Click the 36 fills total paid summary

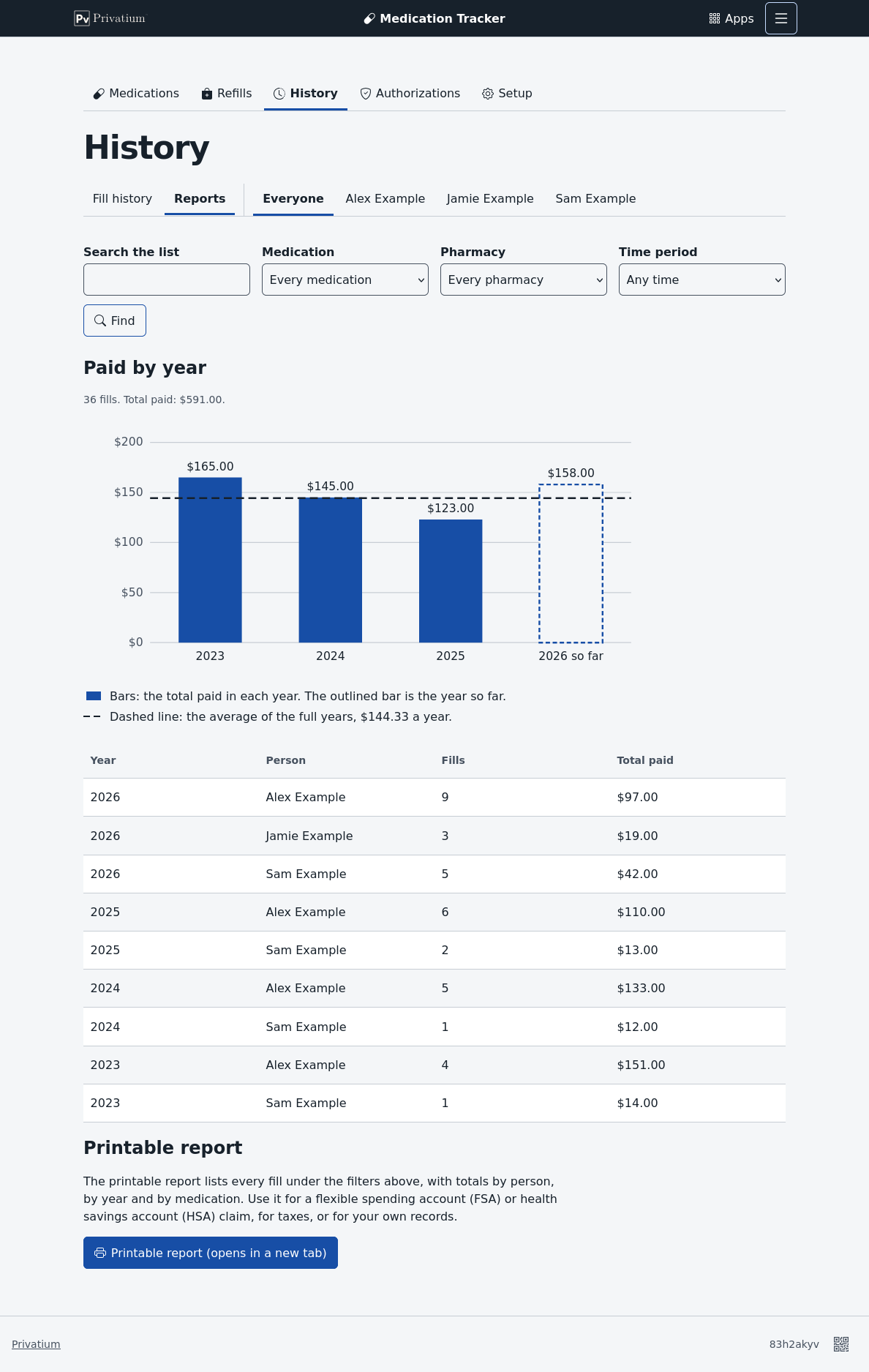pos(154,400)
